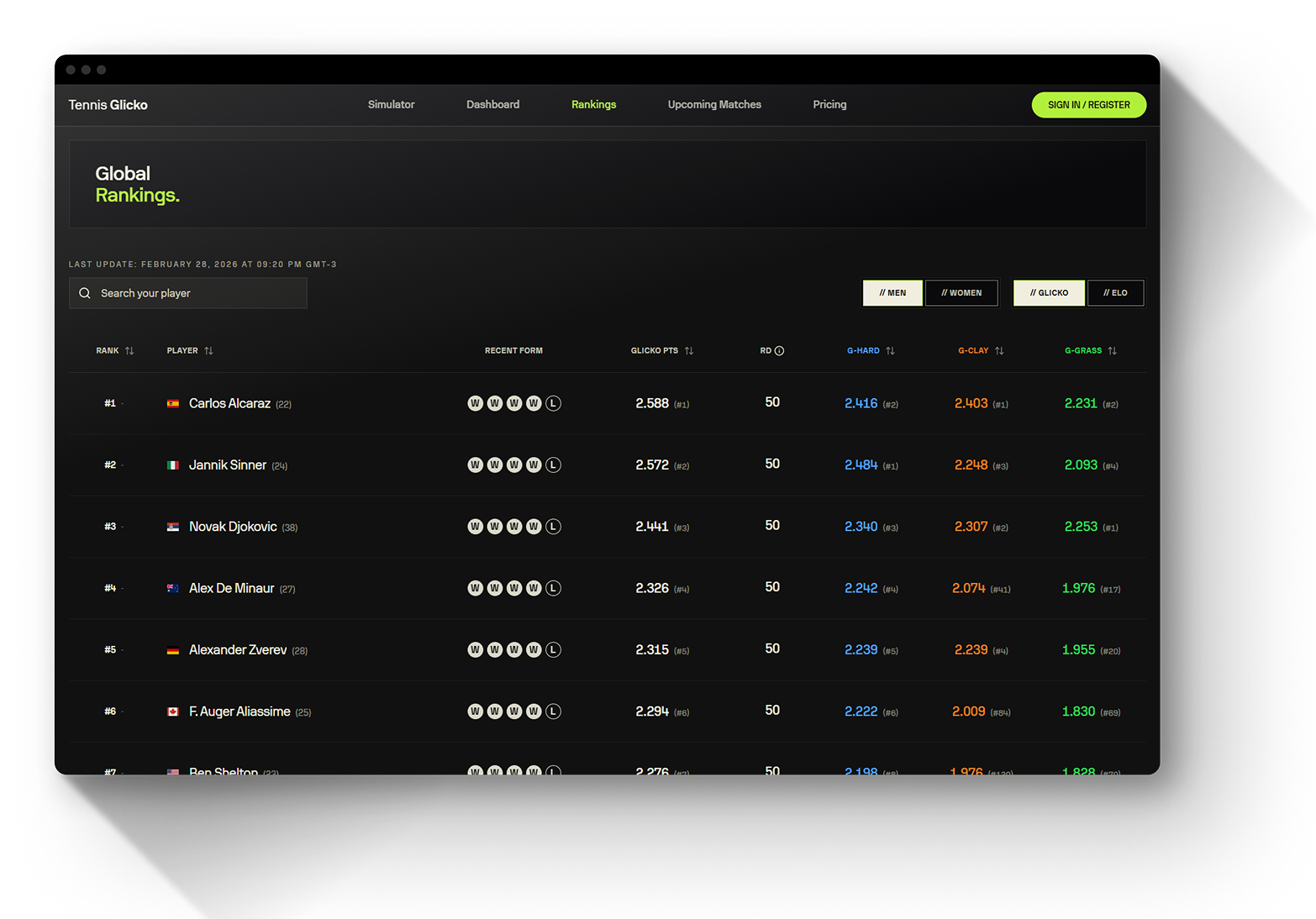The width and height of the screenshot is (1316, 919).
Task: Click the #6 rank cell
Action: pos(110,712)
